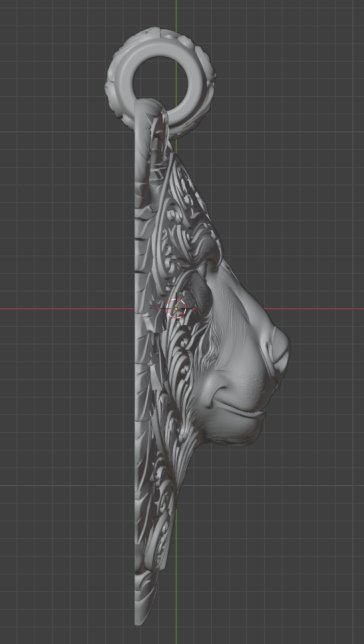Click the red horizontal axis line on the left
Viewport: 364px width, 644px height.
pyautogui.click(x=67, y=308)
